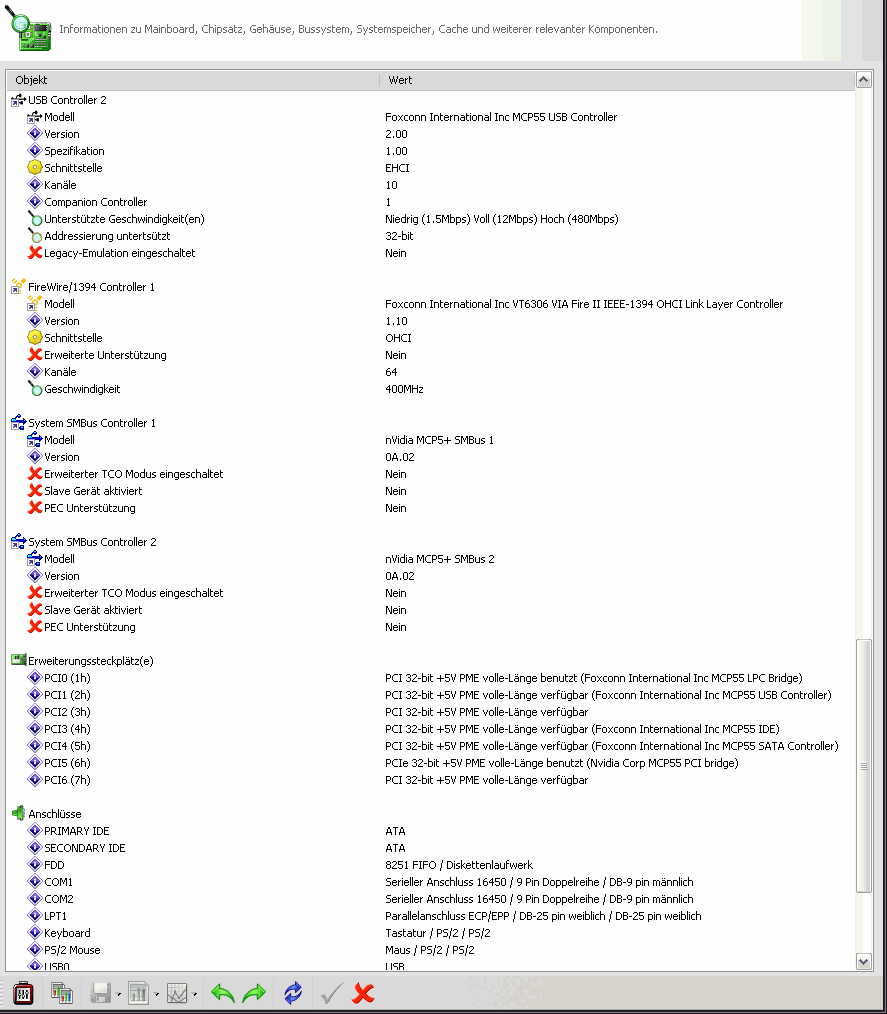Click the 'Tastatur / PS/2 / PS/2' value
The width and height of the screenshot is (887, 1014).
click(x=438, y=933)
